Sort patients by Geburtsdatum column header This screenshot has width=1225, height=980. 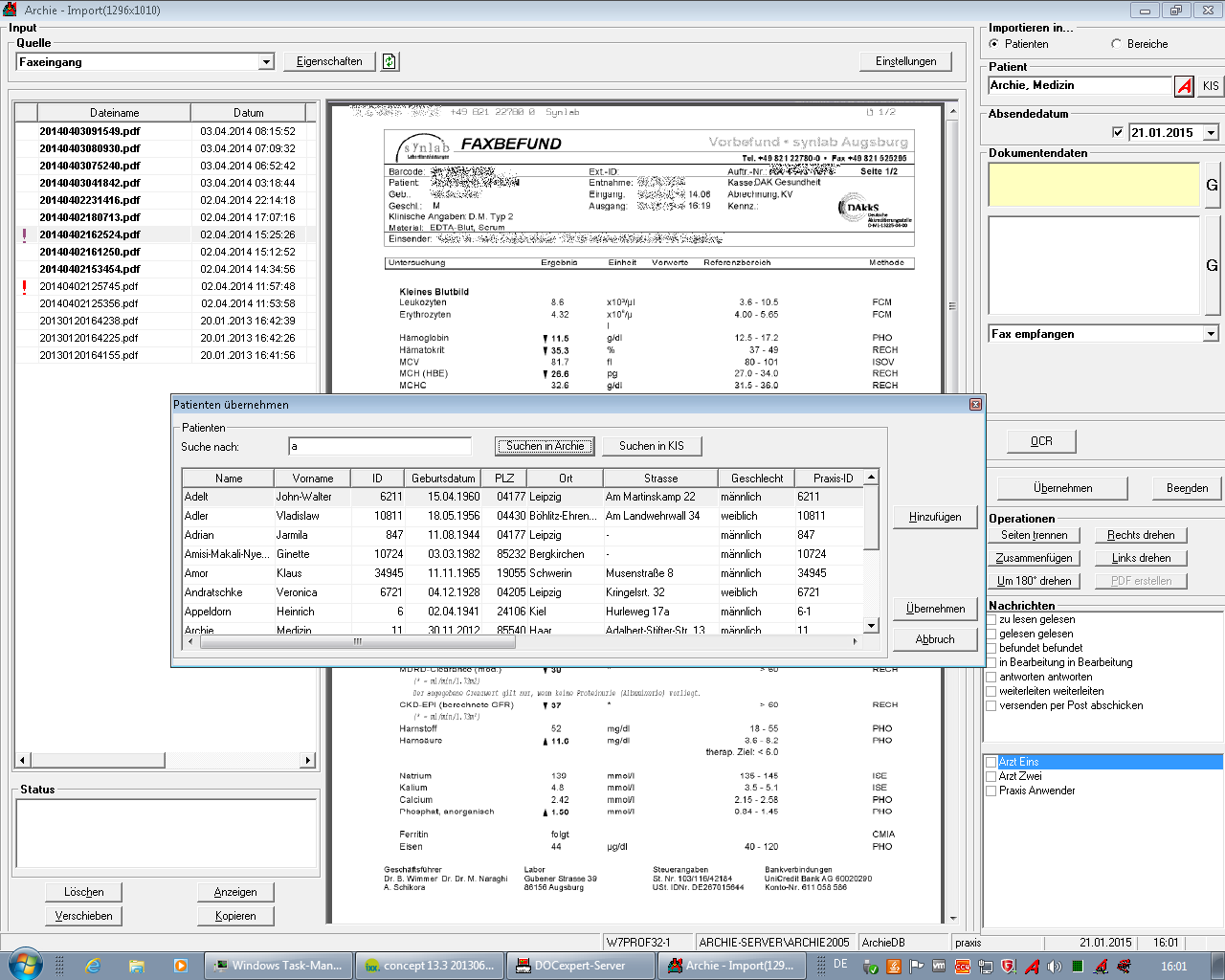pyautogui.click(x=443, y=479)
